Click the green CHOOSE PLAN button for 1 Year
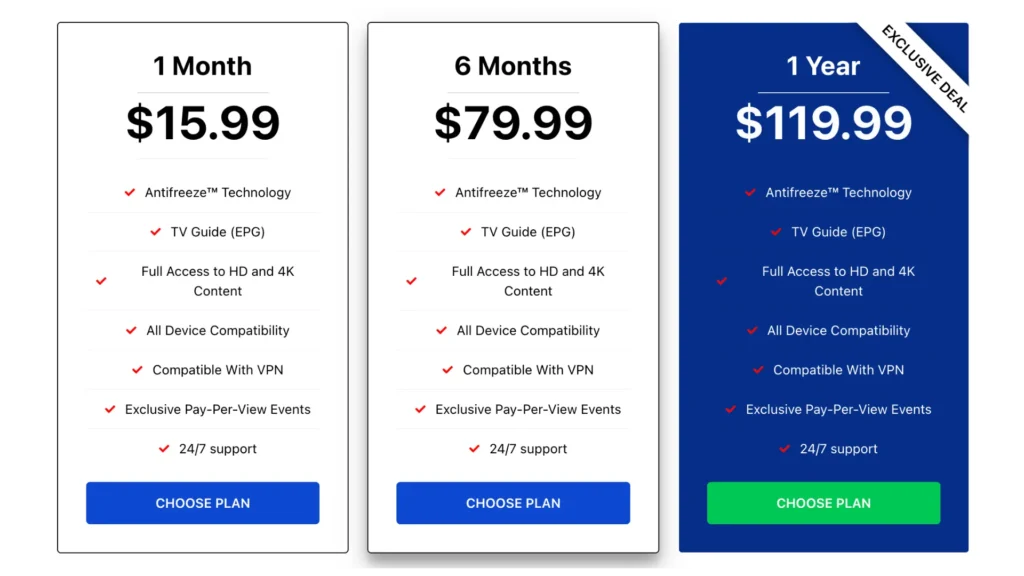The height and width of the screenshot is (576, 1024). pyautogui.click(x=823, y=503)
